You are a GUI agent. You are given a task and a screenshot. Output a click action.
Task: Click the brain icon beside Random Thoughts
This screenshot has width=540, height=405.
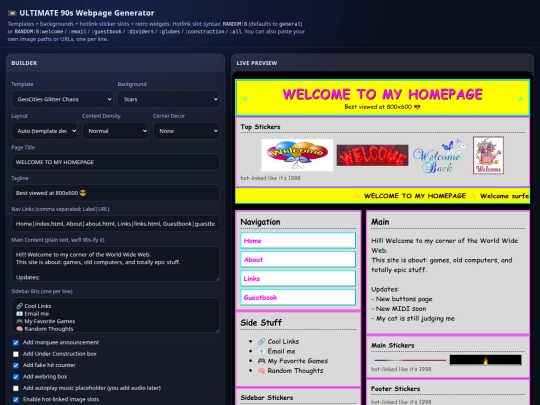pos(261,371)
